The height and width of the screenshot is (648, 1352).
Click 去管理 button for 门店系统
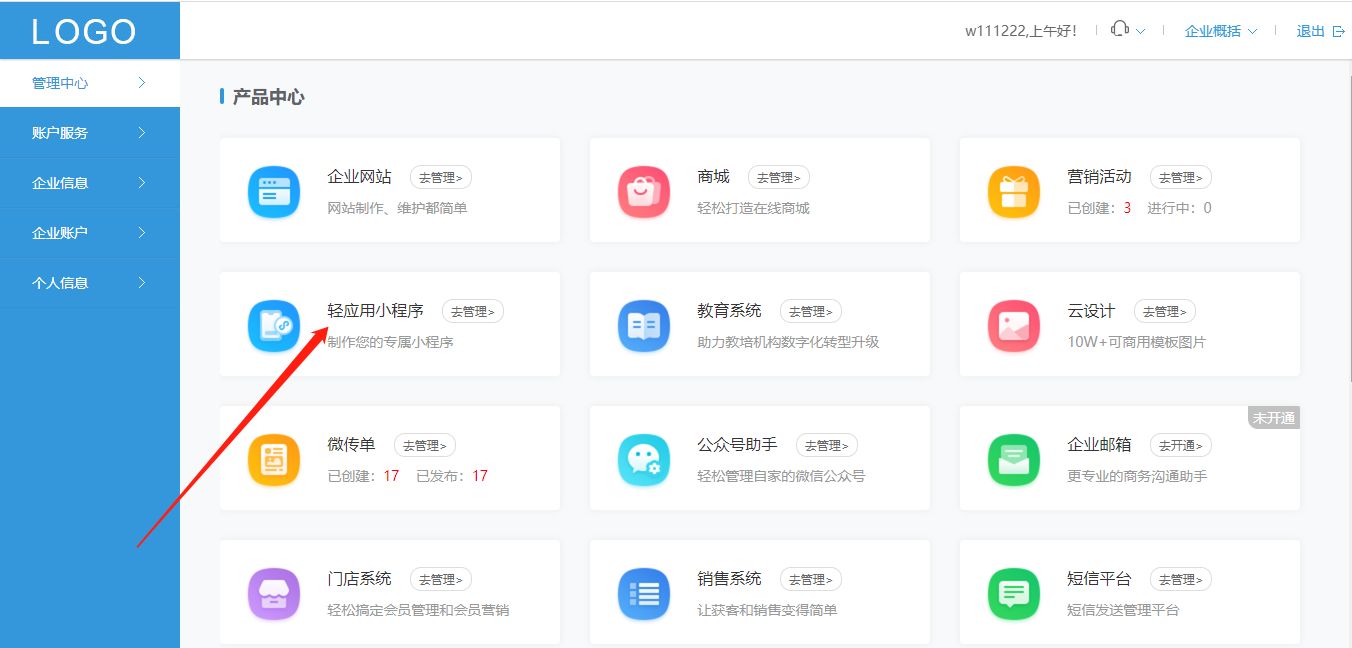(441, 579)
